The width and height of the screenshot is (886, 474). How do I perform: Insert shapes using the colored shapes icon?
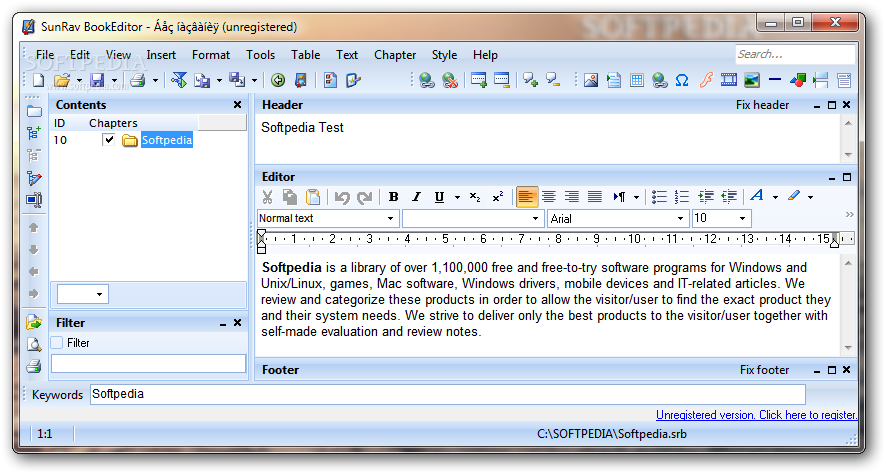[x=798, y=81]
